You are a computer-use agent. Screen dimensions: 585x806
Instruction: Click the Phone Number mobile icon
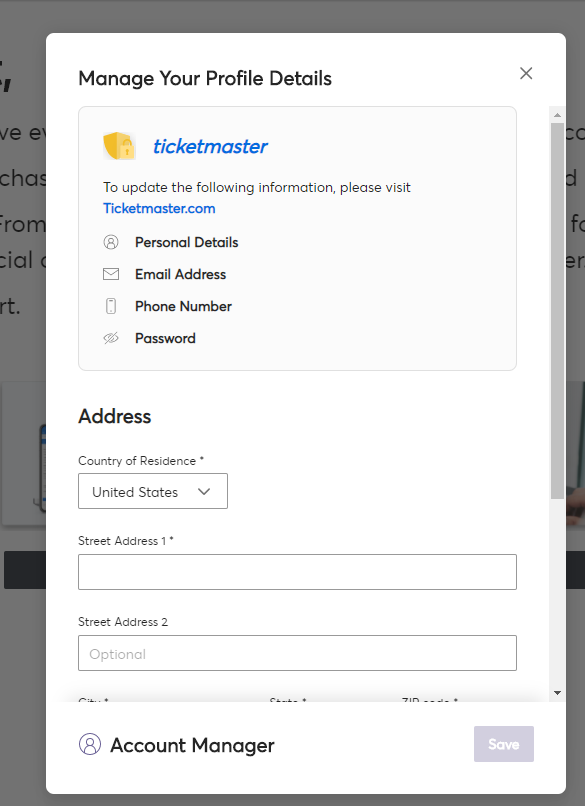tap(111, 306)
